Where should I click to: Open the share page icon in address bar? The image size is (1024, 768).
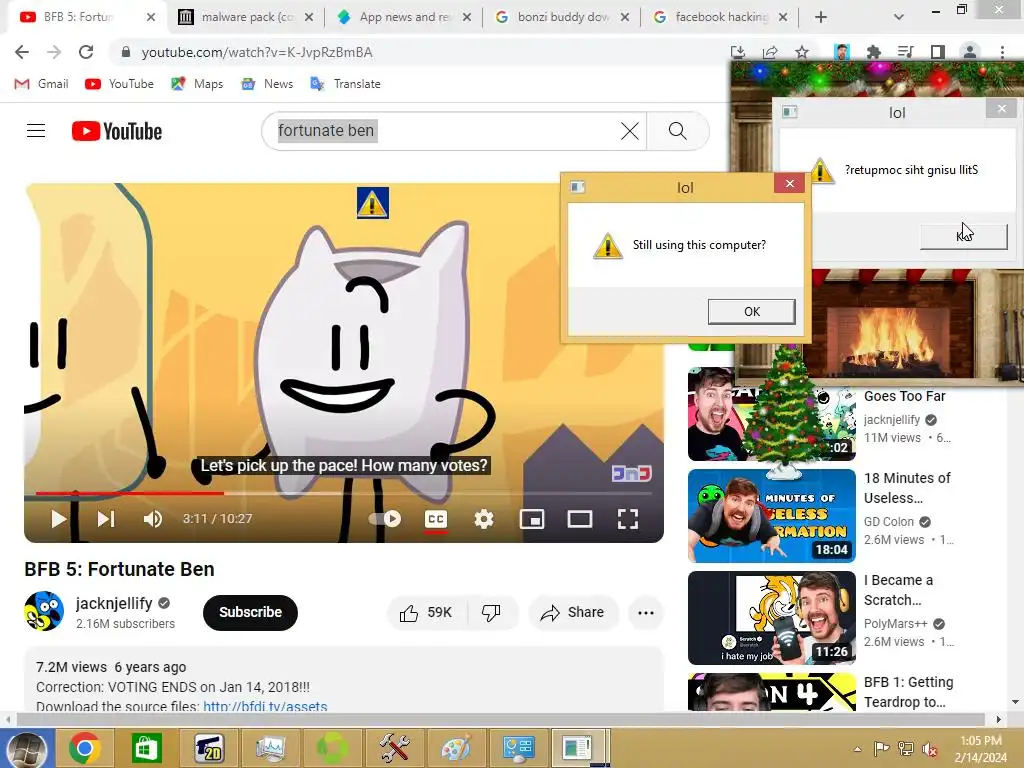coord(770,52)
